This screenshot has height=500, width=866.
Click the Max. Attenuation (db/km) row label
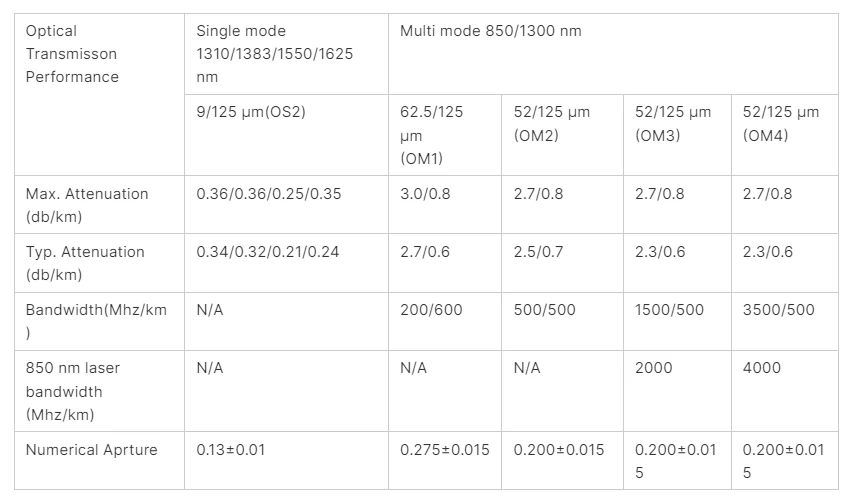tap(99, 204)
